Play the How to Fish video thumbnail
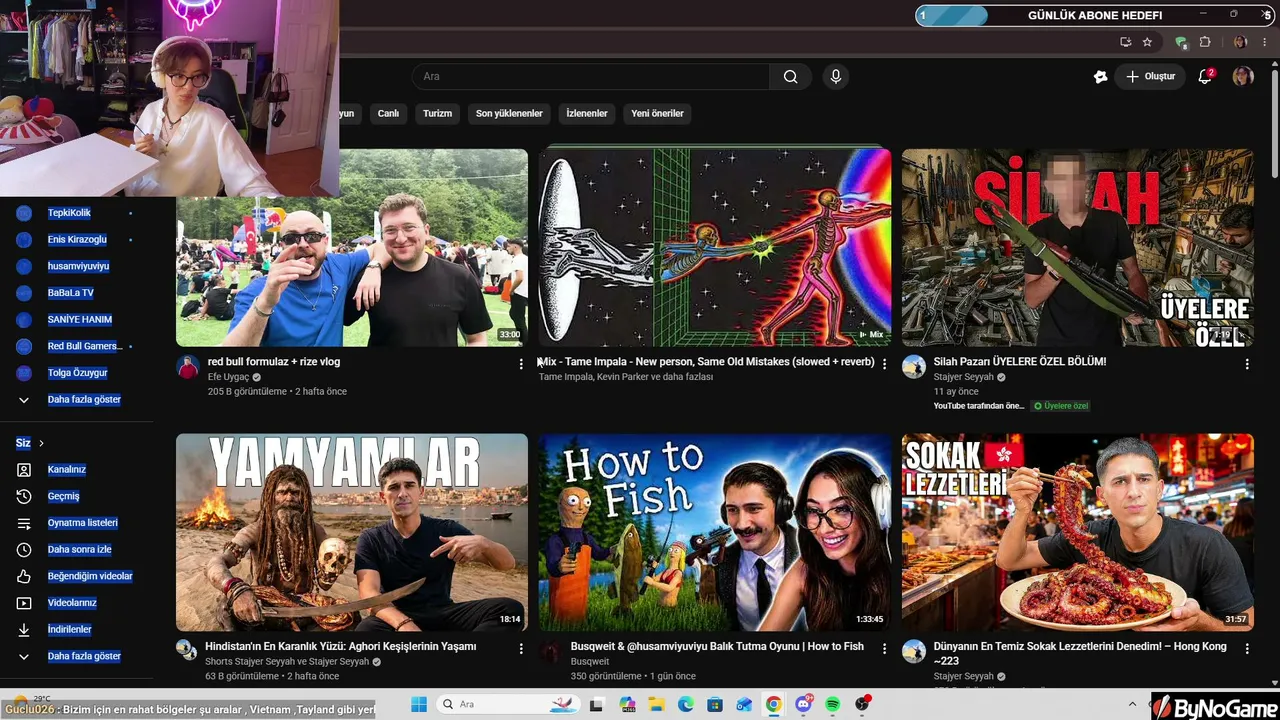This screenshot has height=720, width=1280. point(715,532)
